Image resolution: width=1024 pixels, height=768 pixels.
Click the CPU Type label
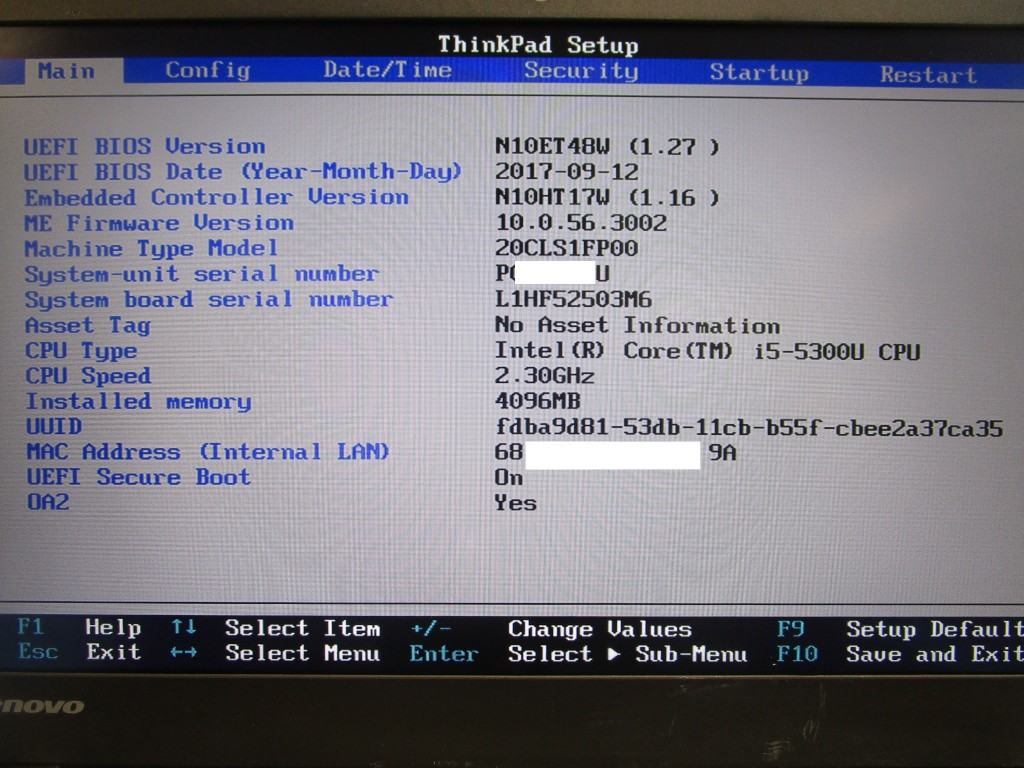tap(81, 351)
